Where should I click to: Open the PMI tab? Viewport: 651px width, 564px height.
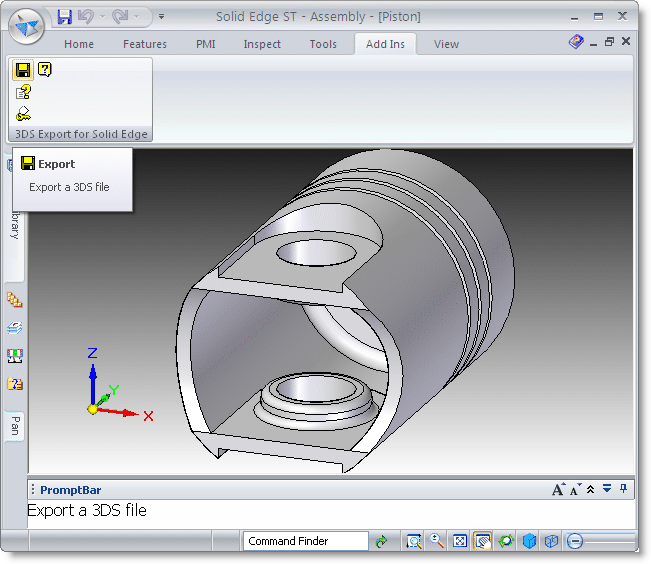point(206,44)
